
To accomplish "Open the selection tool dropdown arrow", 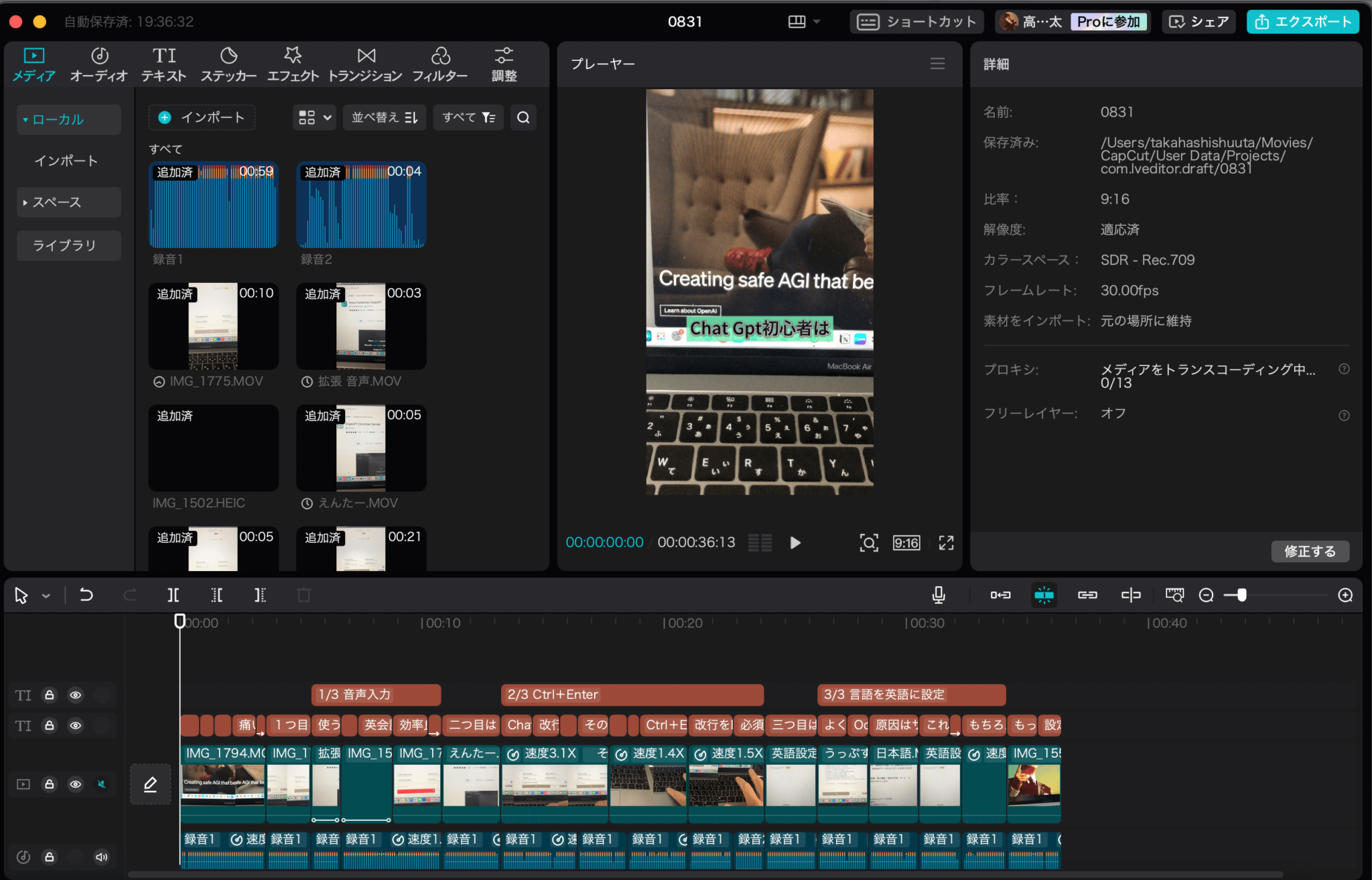I will point(46,595).
